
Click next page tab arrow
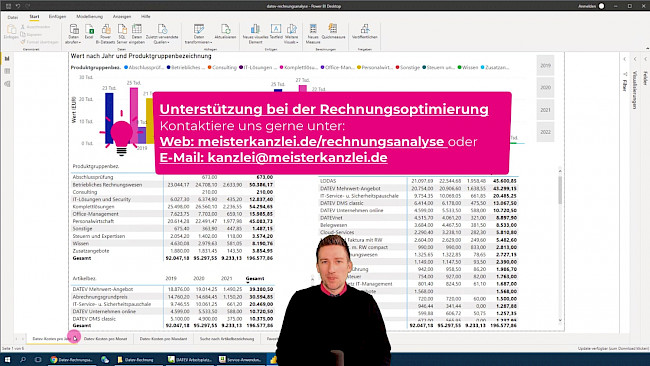[23, 339]
